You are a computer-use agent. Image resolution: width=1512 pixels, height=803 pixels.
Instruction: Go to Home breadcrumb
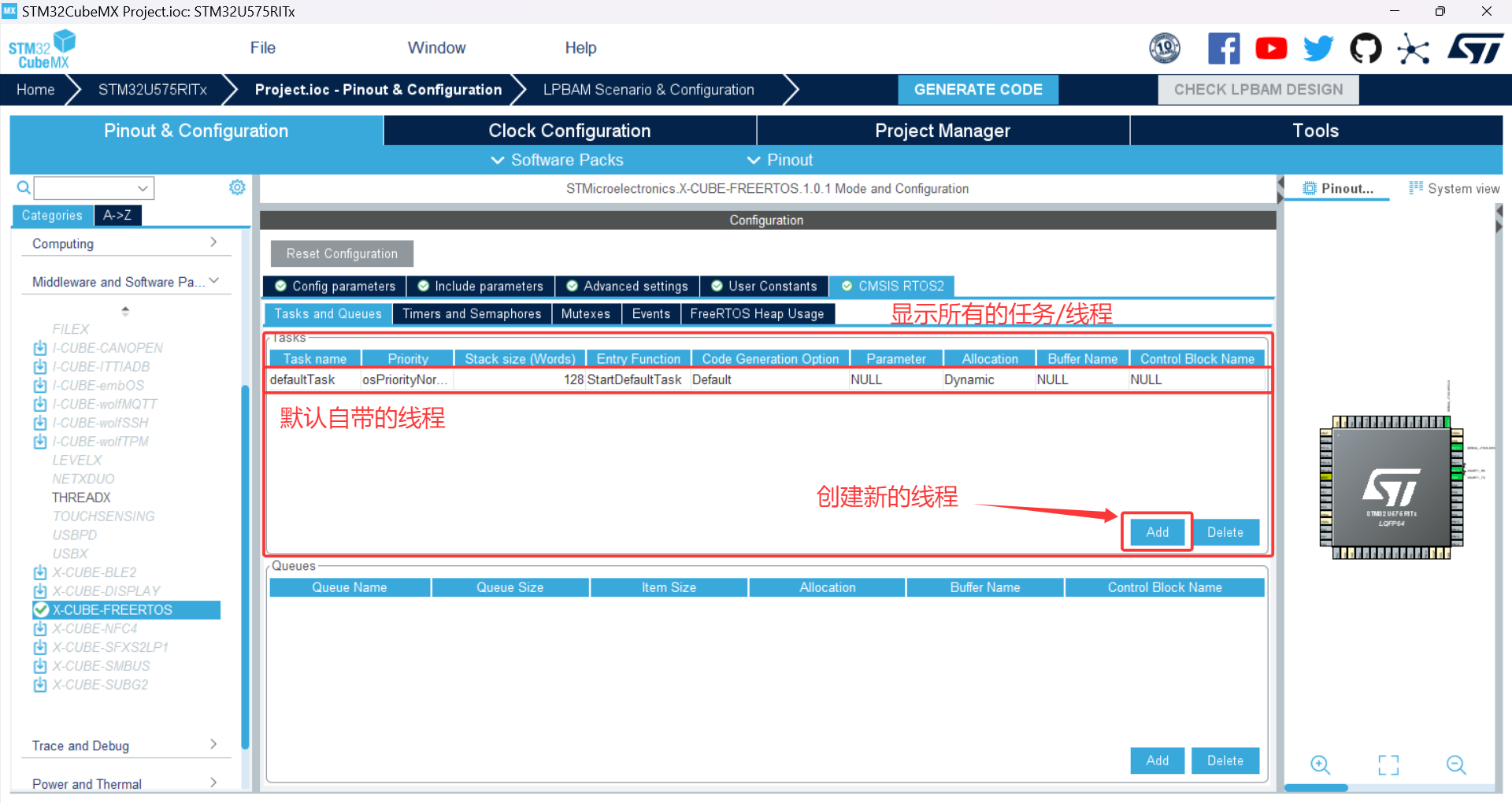(35, 90)
